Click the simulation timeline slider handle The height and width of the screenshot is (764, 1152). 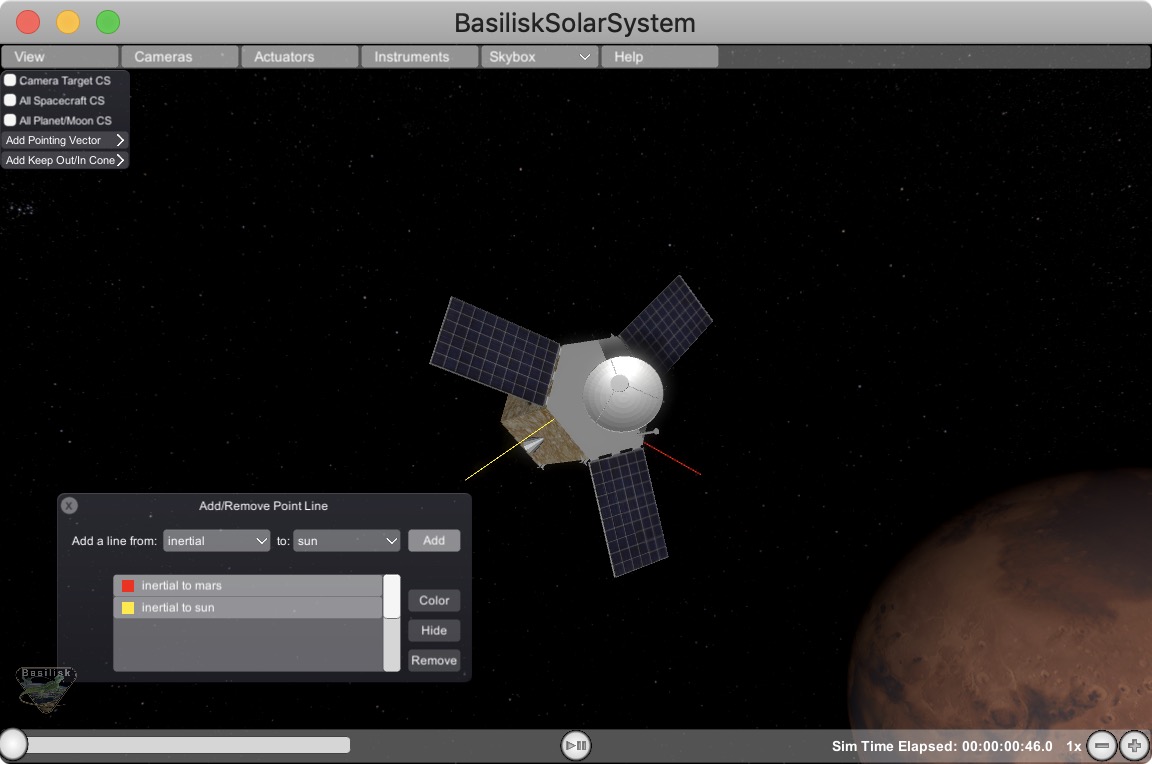(x=13, y=745)
